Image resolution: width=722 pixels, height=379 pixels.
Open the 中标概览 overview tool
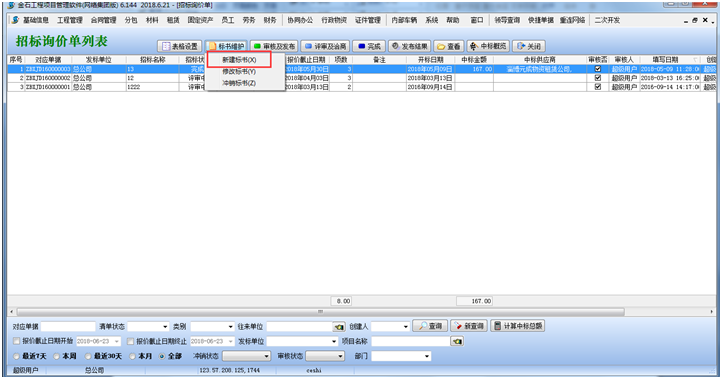coord(488,47)
